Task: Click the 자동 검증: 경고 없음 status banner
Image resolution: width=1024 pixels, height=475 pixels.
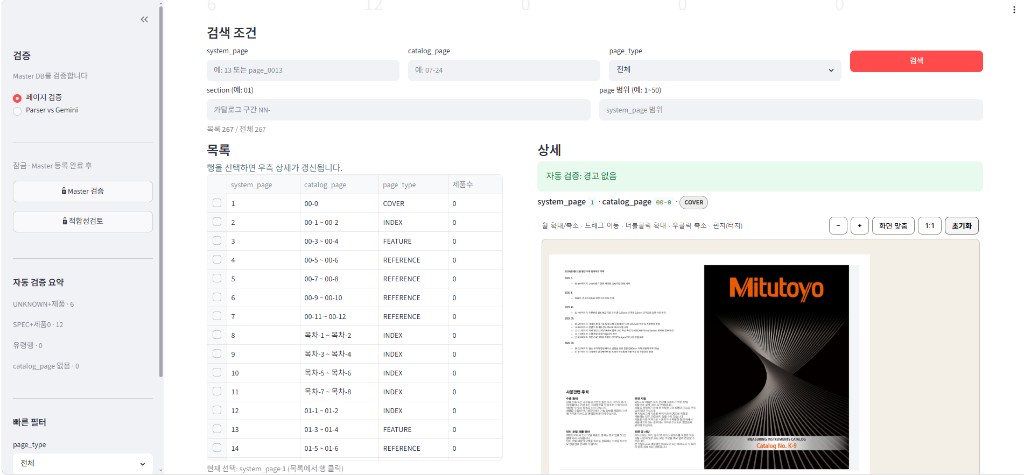Action: point(760,176)
